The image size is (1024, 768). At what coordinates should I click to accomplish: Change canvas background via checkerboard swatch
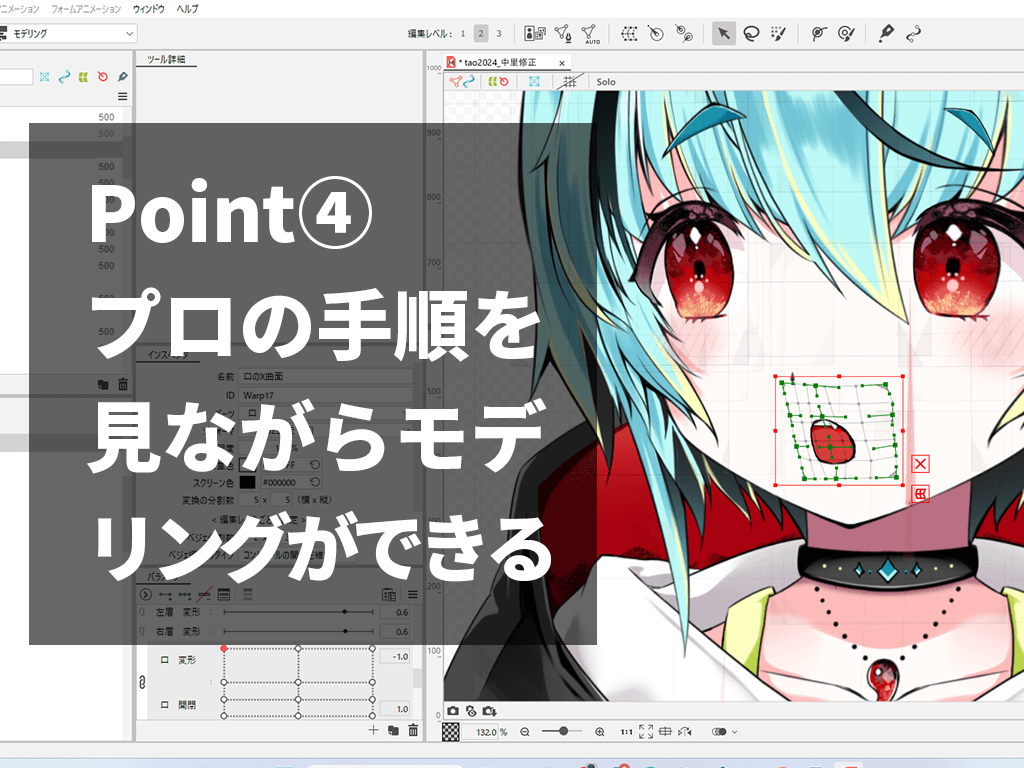(x=451, y=731)
